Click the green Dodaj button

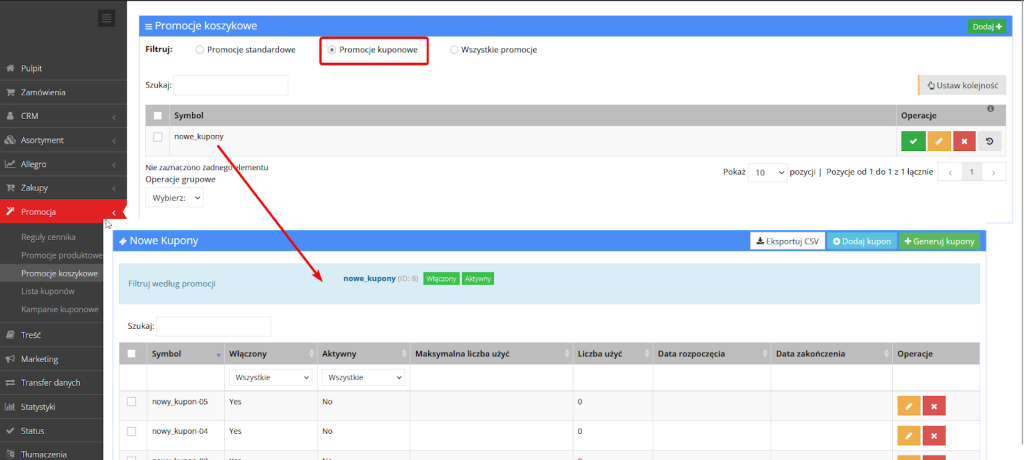pos(987,27)
